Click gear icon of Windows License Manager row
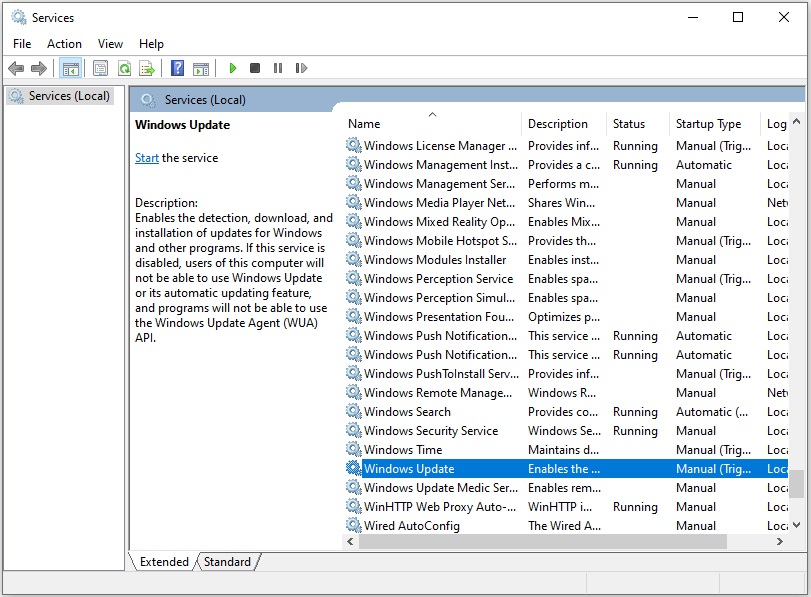This screenshot has width=811, height=597. 354,145
